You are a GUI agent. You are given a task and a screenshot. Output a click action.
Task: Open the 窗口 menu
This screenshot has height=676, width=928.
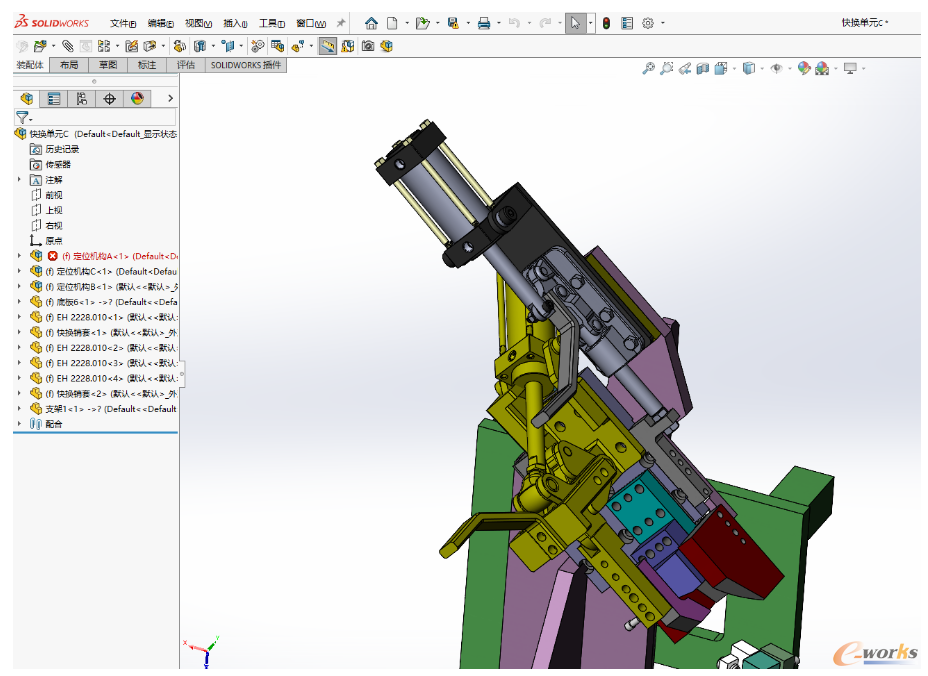(311, 23)
